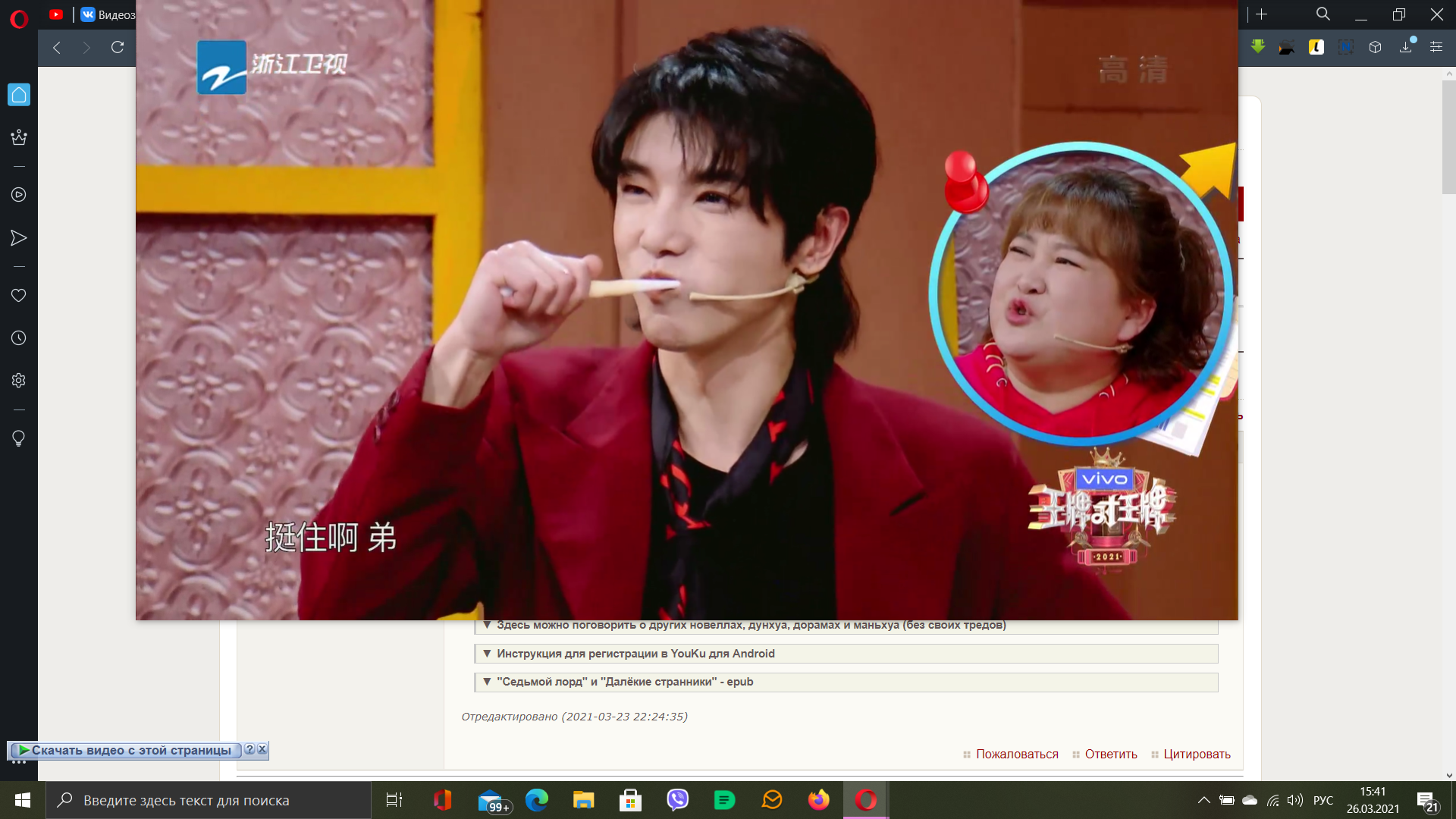This screenshot has height=819, width=1456.
Task: Expand the spoiler about other novels and dramas
Action: click(x=751, y=626)
